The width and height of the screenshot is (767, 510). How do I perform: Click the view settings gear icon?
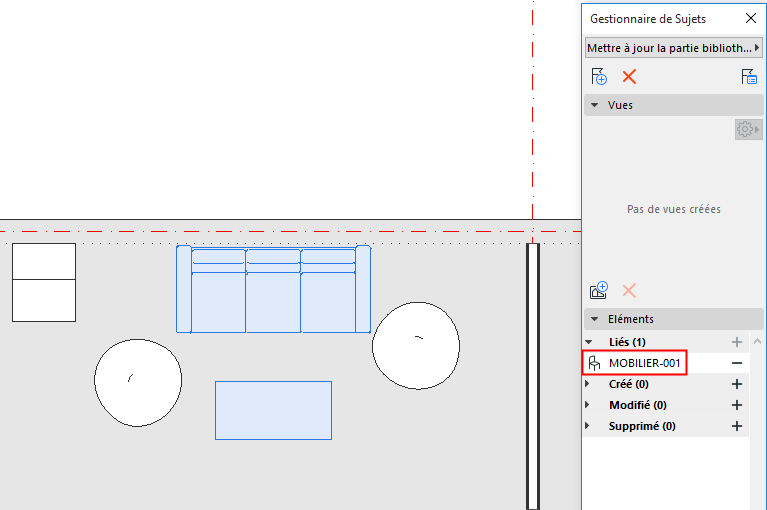pos(745,129)
